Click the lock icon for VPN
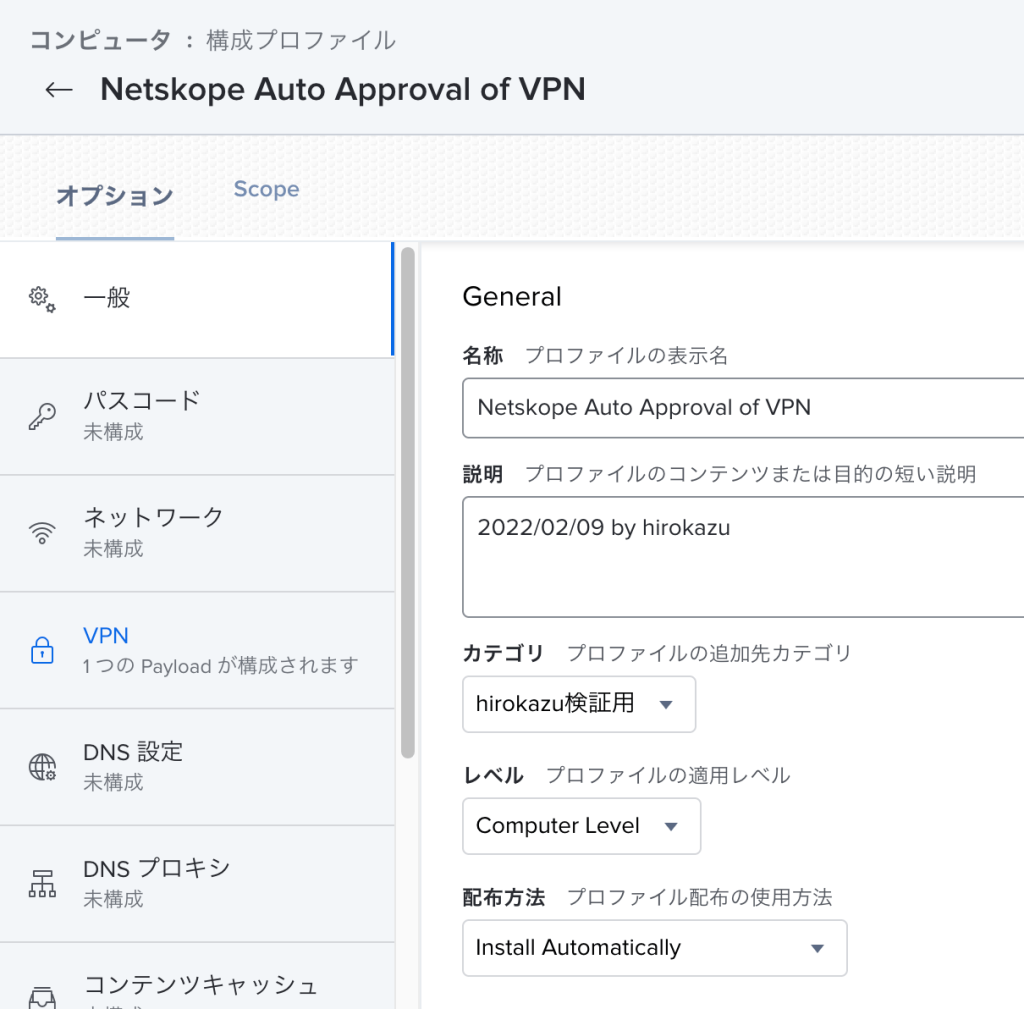The width and height of the screenshot is (1024, 1009). pos(42,650)
